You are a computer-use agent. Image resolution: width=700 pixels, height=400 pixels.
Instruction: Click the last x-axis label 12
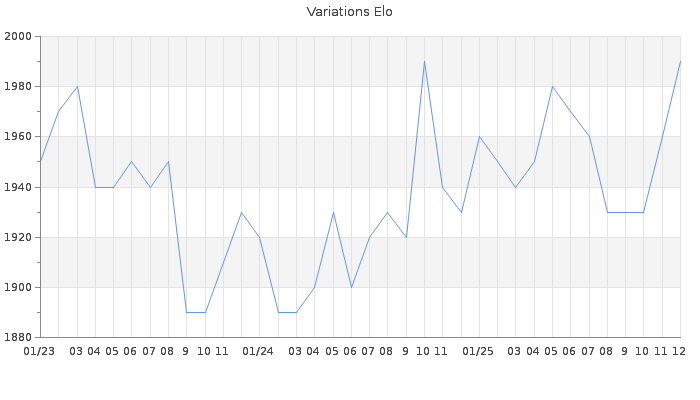pyautogui.click(x=678, y=351)
